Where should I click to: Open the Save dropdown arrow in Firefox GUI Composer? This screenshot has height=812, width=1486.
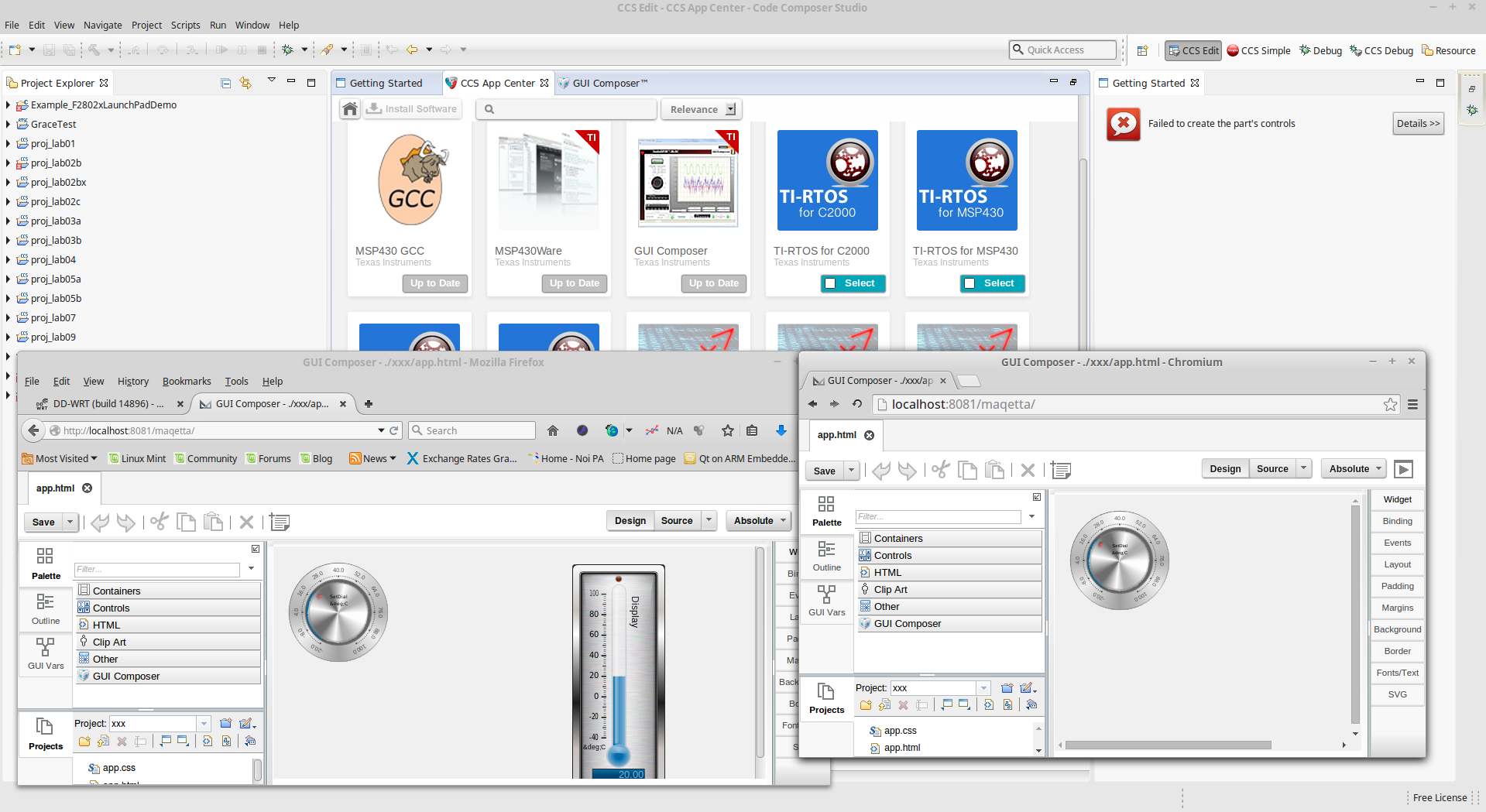[70, 522]
